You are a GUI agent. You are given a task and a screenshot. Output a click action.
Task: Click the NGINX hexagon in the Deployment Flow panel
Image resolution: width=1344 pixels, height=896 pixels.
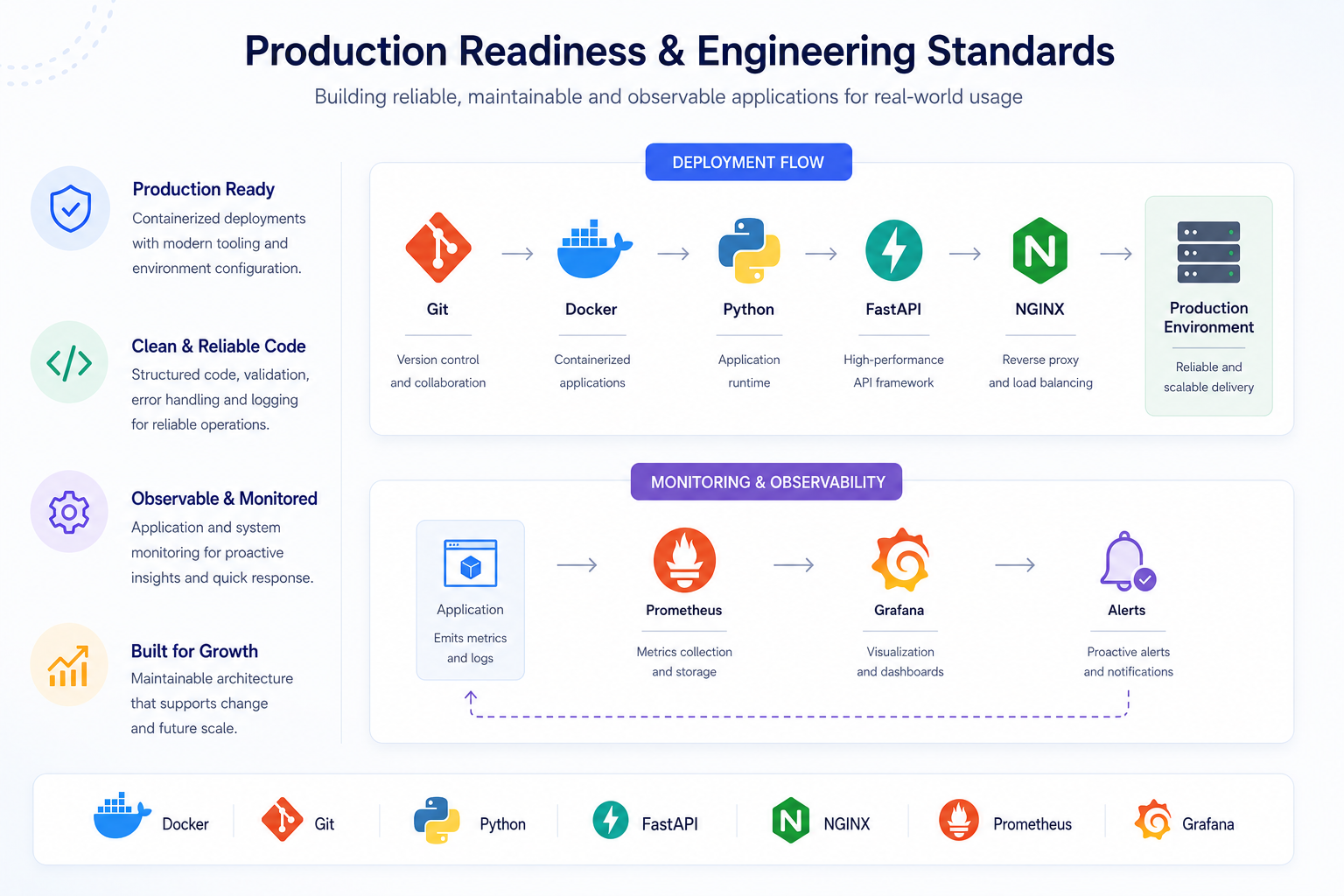coord(1039,250)
